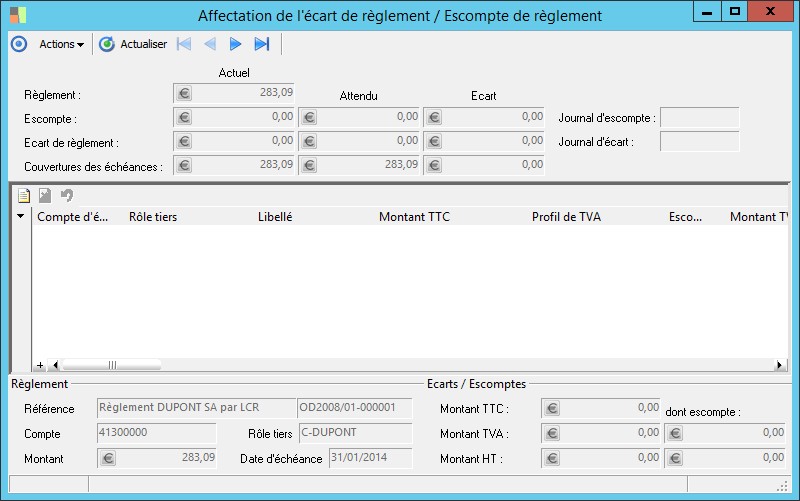Click euro icon in Montant TTC field
The width and height of the screenshot is (800, 501).
point(552,408)
